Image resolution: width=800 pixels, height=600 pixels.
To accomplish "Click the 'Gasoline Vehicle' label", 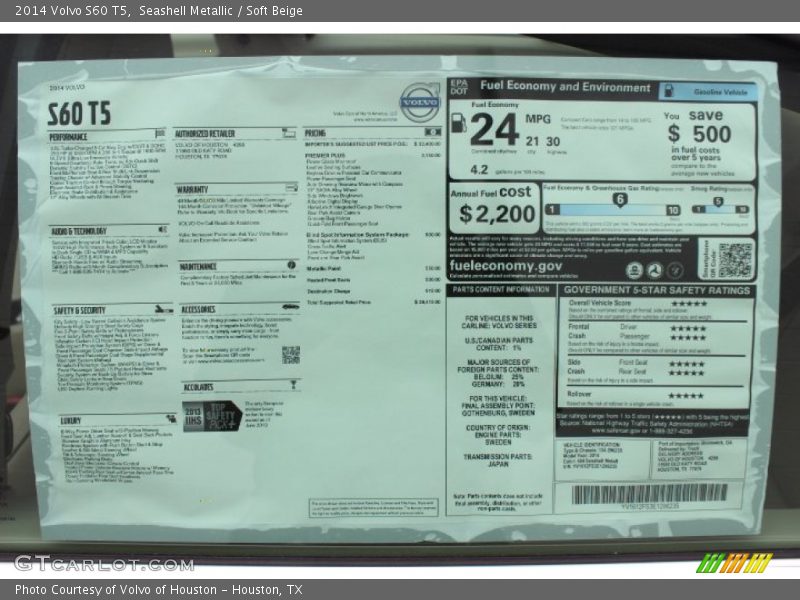I will coord(720,92).
